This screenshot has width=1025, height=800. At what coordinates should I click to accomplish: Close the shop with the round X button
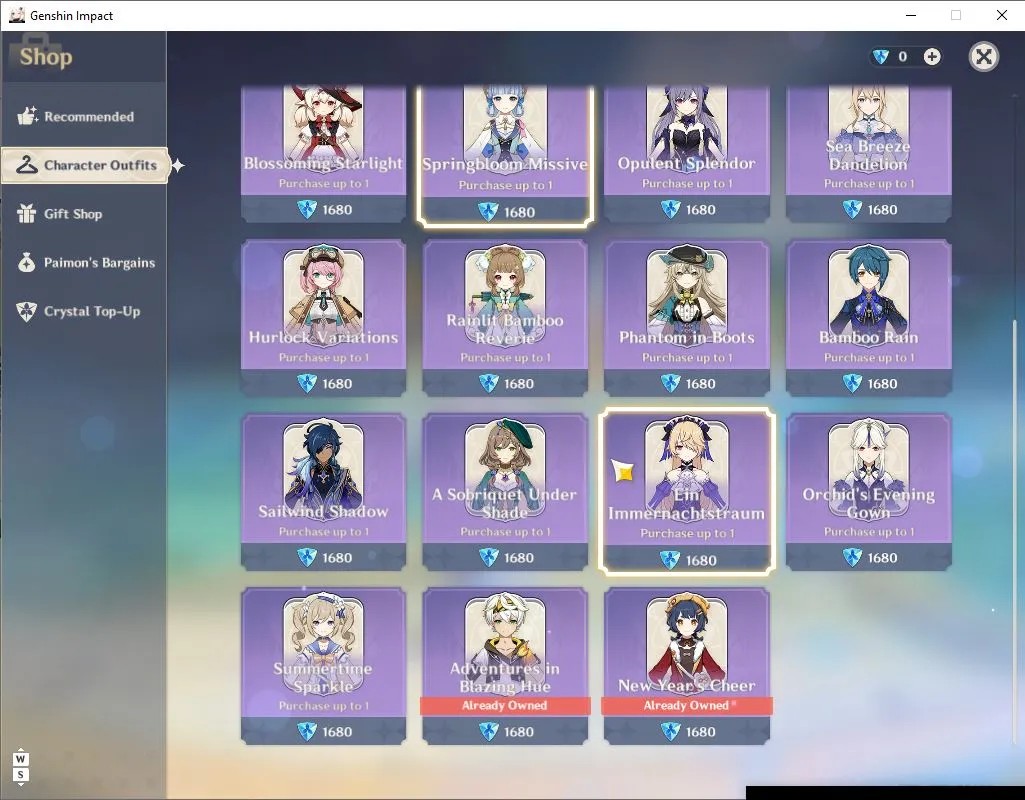coord(983,57)
